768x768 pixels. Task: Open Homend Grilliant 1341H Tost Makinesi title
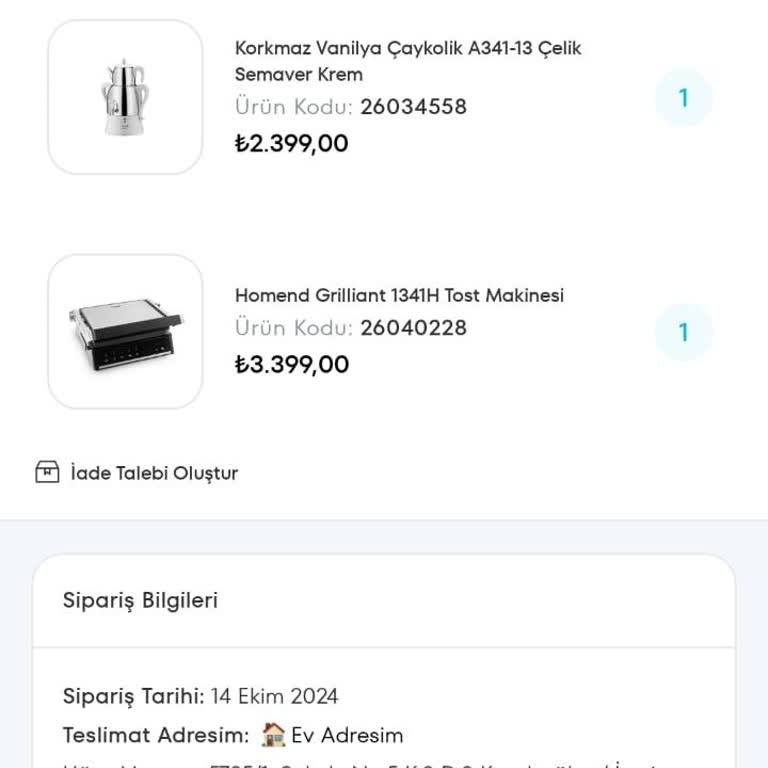(x=399, y=295)
